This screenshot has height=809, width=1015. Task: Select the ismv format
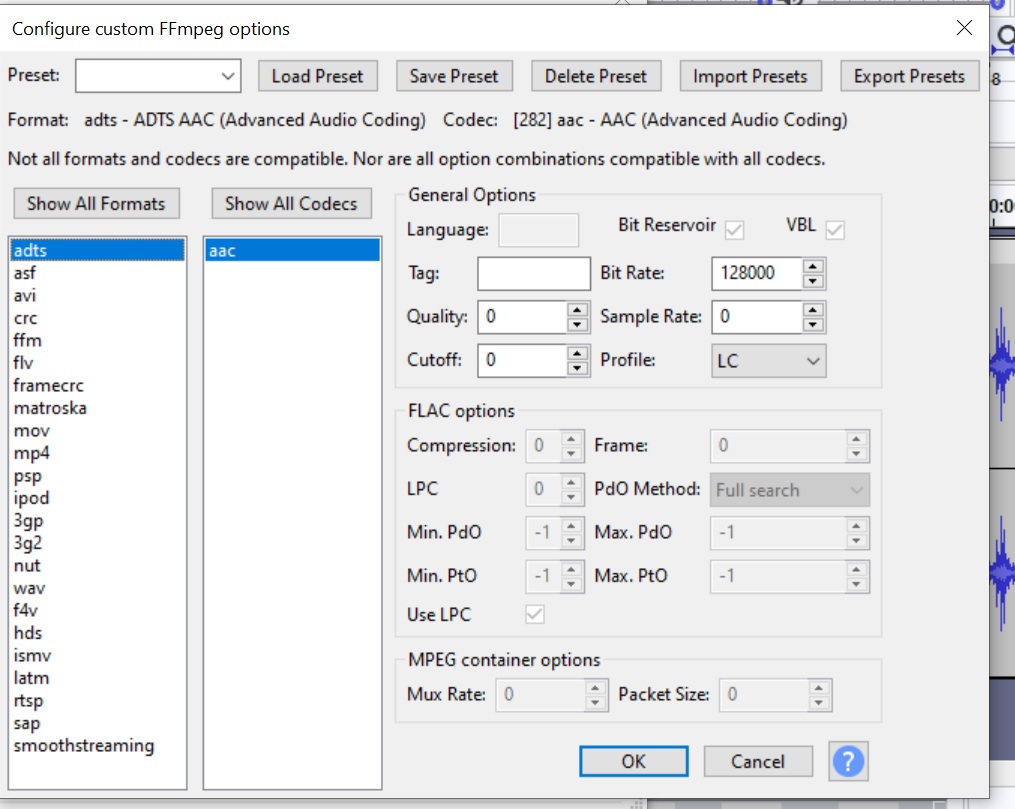97,656
